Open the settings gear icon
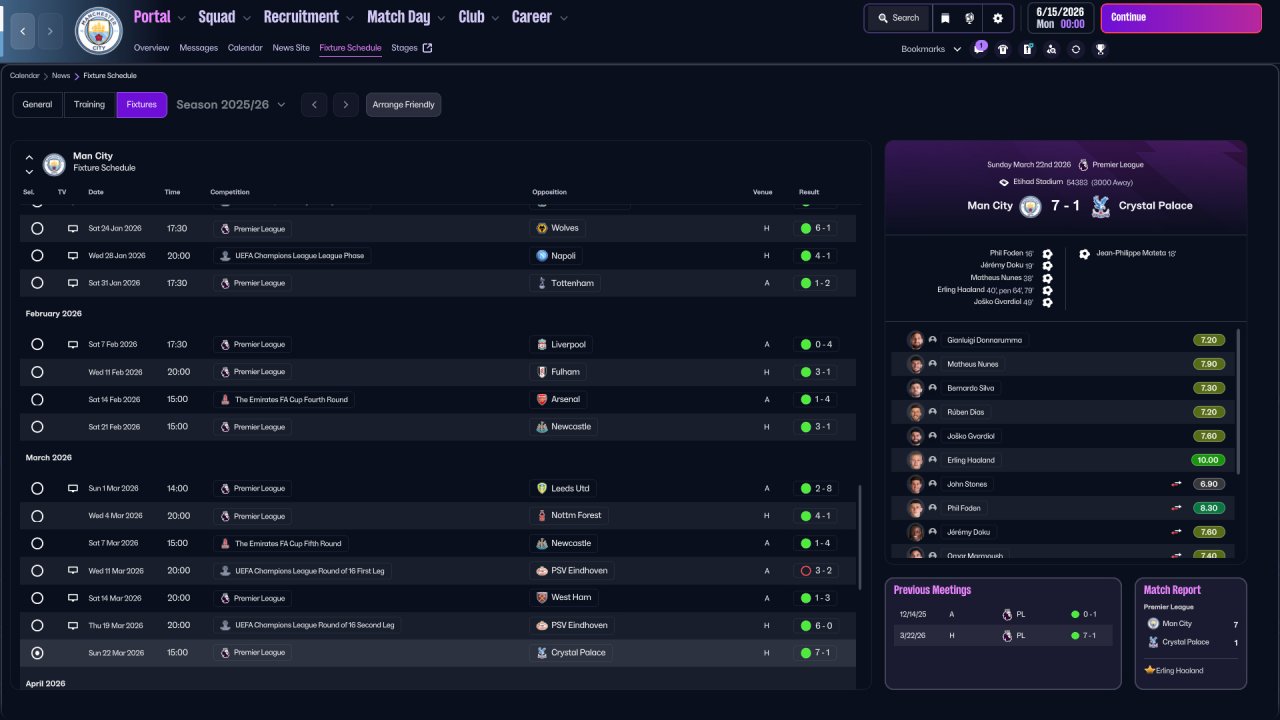The width and height of the screenshot is (1280, 720). click(x=998, y=18)
